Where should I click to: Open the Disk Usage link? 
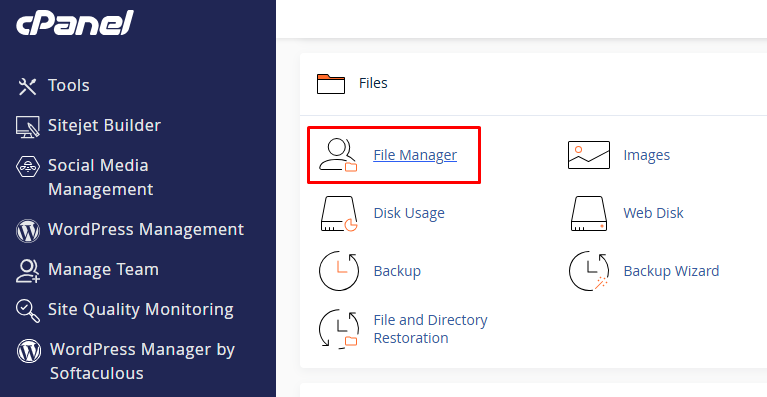click(409, 213)
